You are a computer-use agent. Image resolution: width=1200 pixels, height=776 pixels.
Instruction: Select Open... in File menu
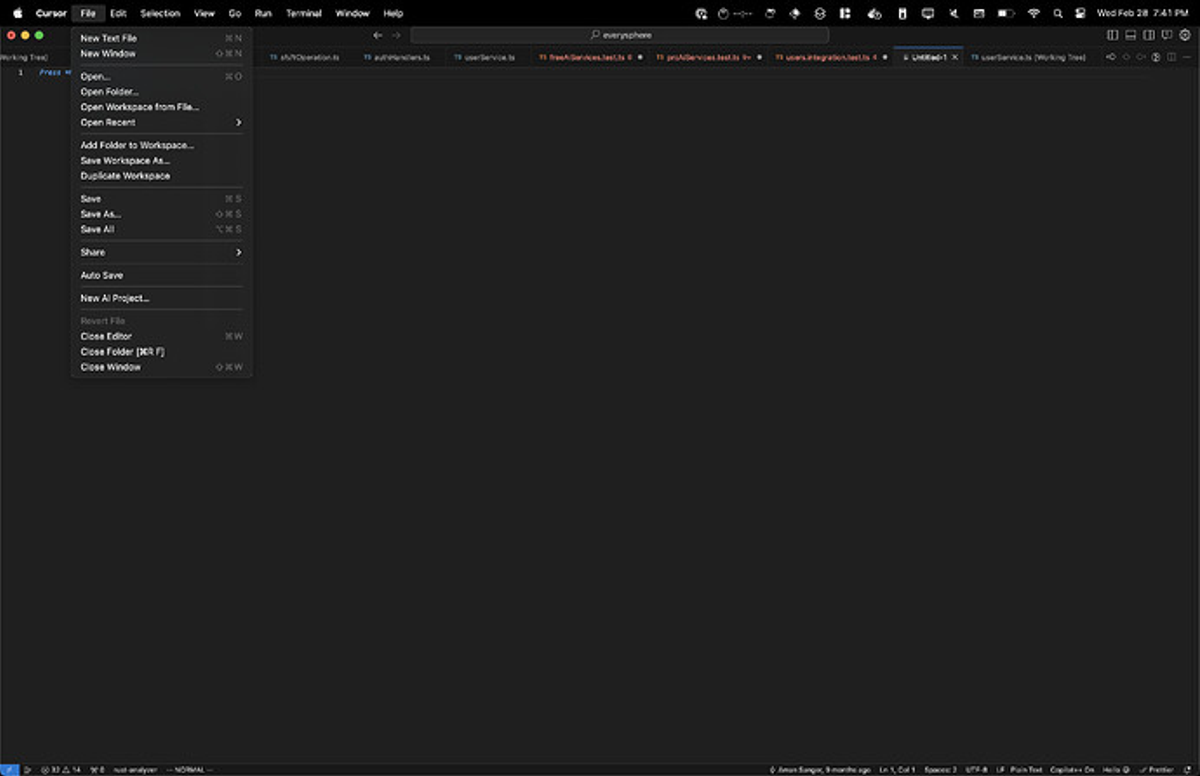tap(161, 76)
